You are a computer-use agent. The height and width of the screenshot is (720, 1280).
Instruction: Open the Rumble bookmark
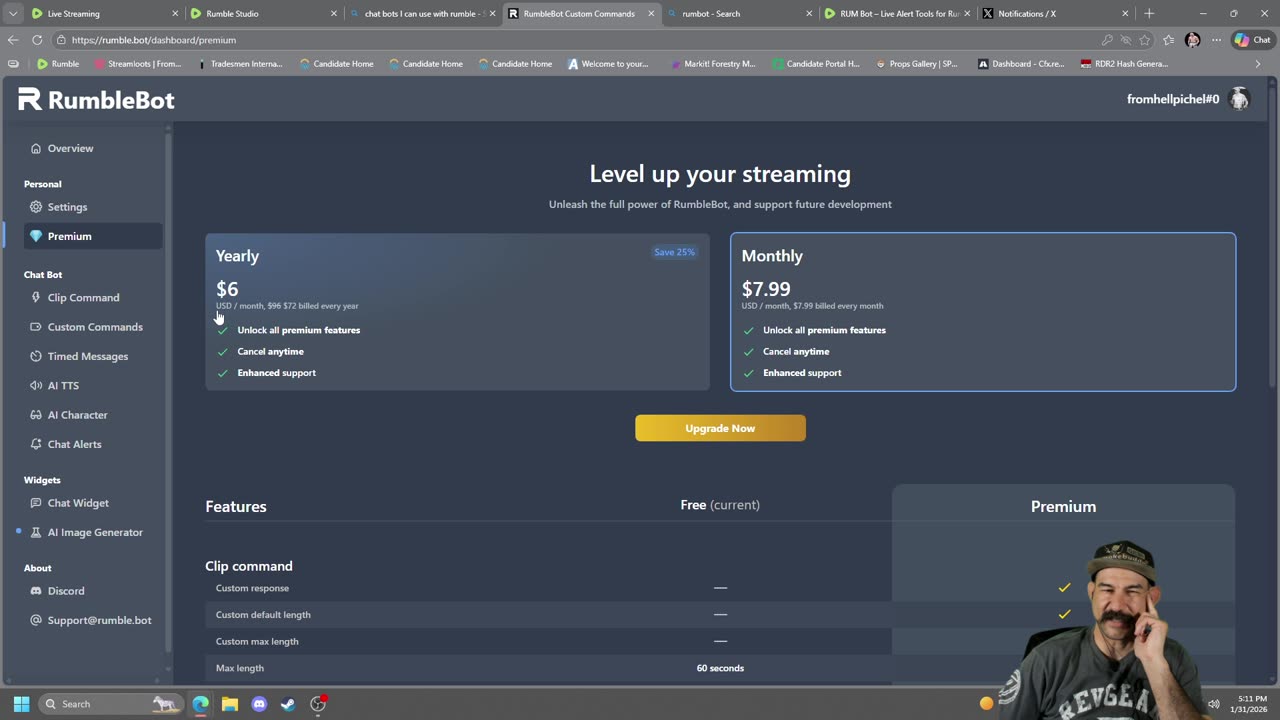point(58,64)
